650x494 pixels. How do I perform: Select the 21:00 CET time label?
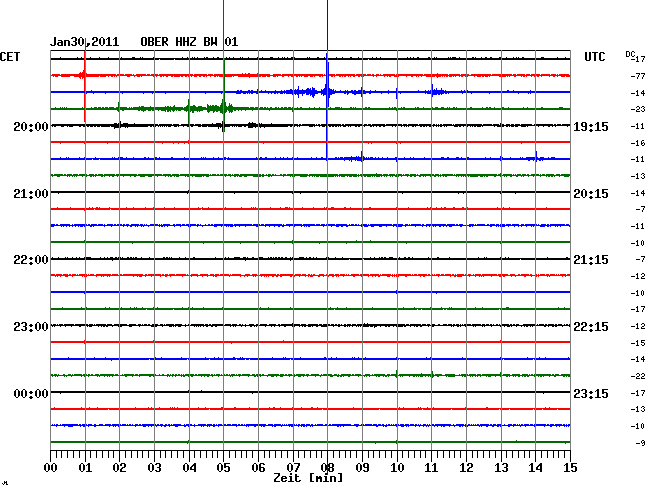pos(31,194)
